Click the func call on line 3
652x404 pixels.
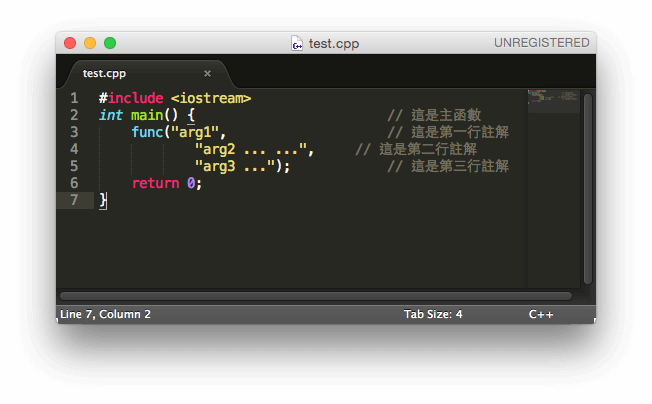tap(147, 132)
